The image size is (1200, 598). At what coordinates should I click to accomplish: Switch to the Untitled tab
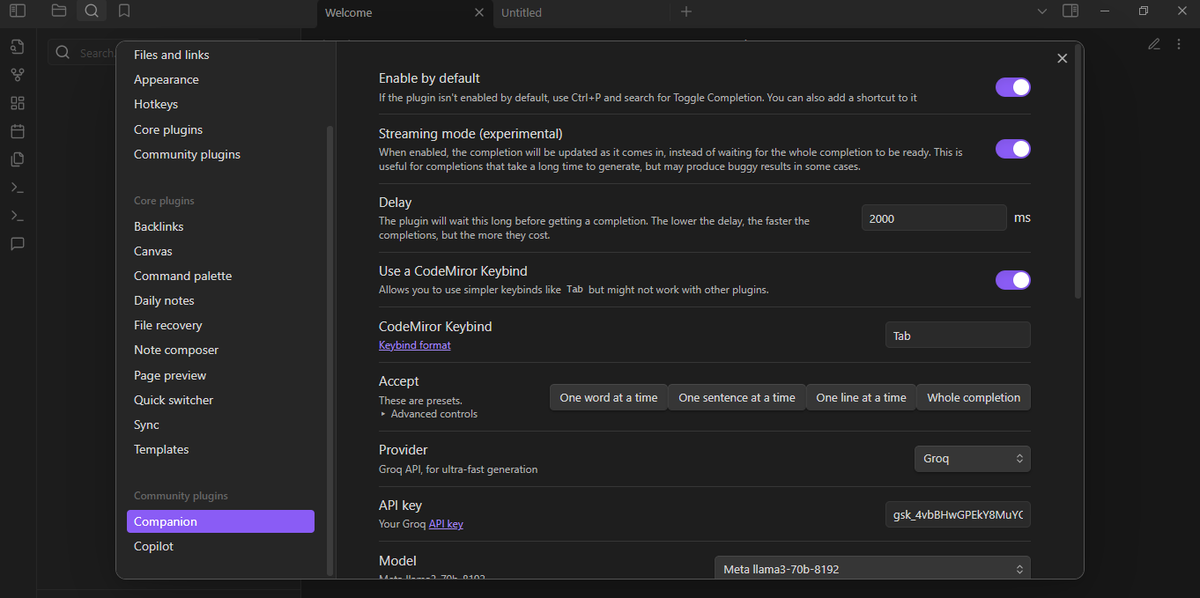click(580, 13)
